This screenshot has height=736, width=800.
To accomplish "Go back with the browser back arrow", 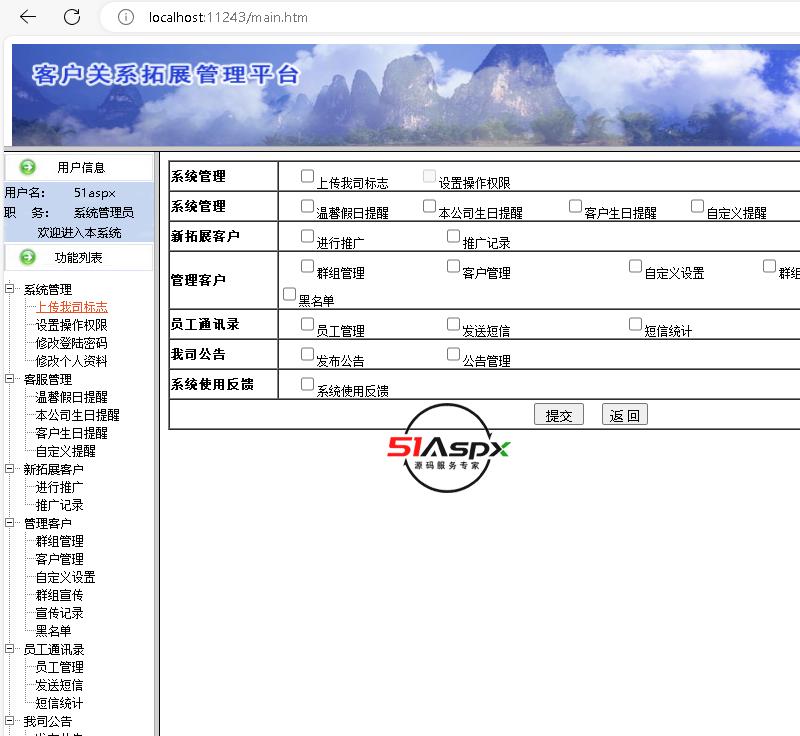I will point(28,17).
